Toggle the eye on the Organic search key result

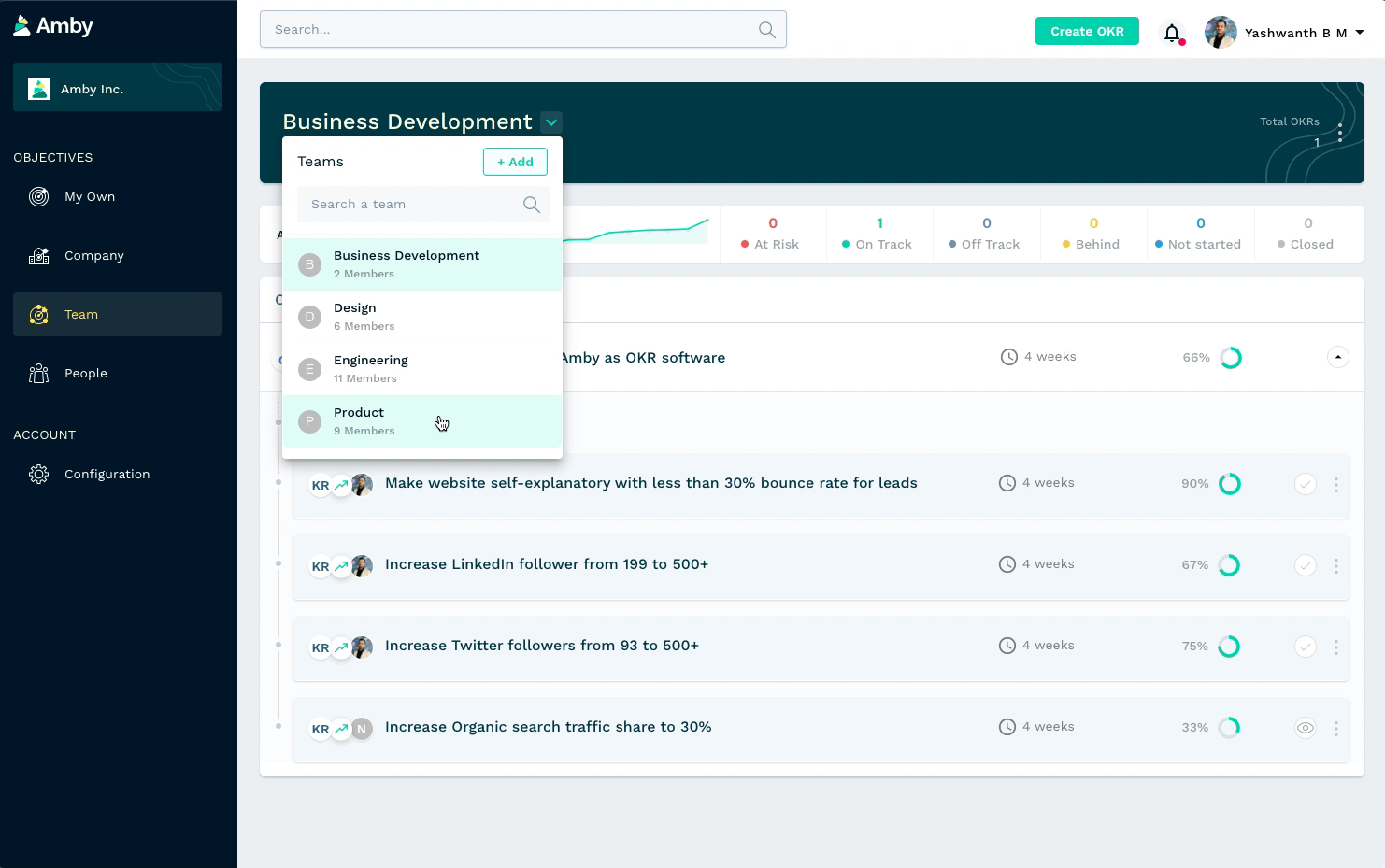point(1306,728)
